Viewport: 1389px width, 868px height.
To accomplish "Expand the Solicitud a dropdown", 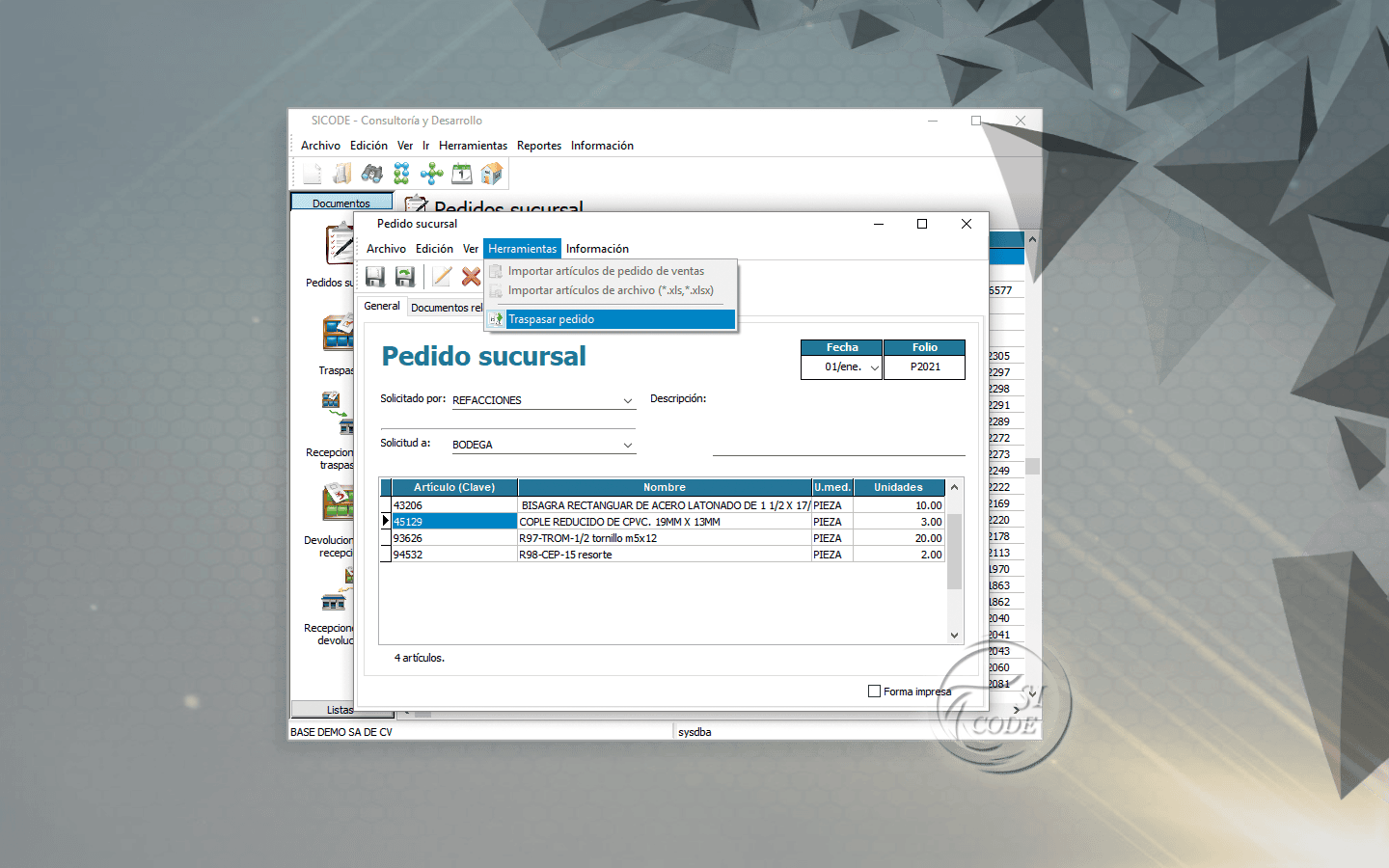I will point(627,445).
